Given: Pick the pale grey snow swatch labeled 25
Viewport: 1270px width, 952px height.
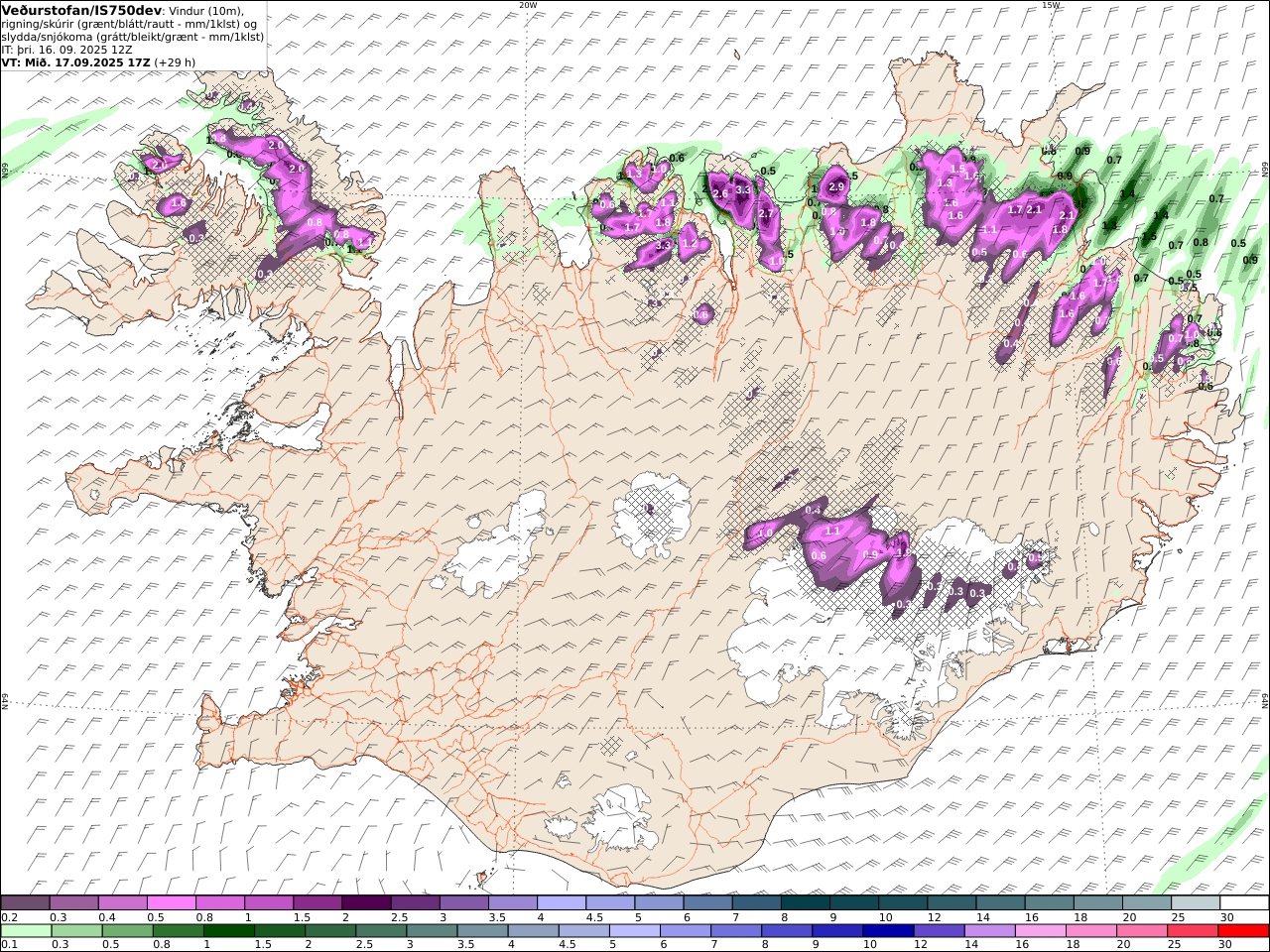Looking at the screenshot, I should point(1196,903).
